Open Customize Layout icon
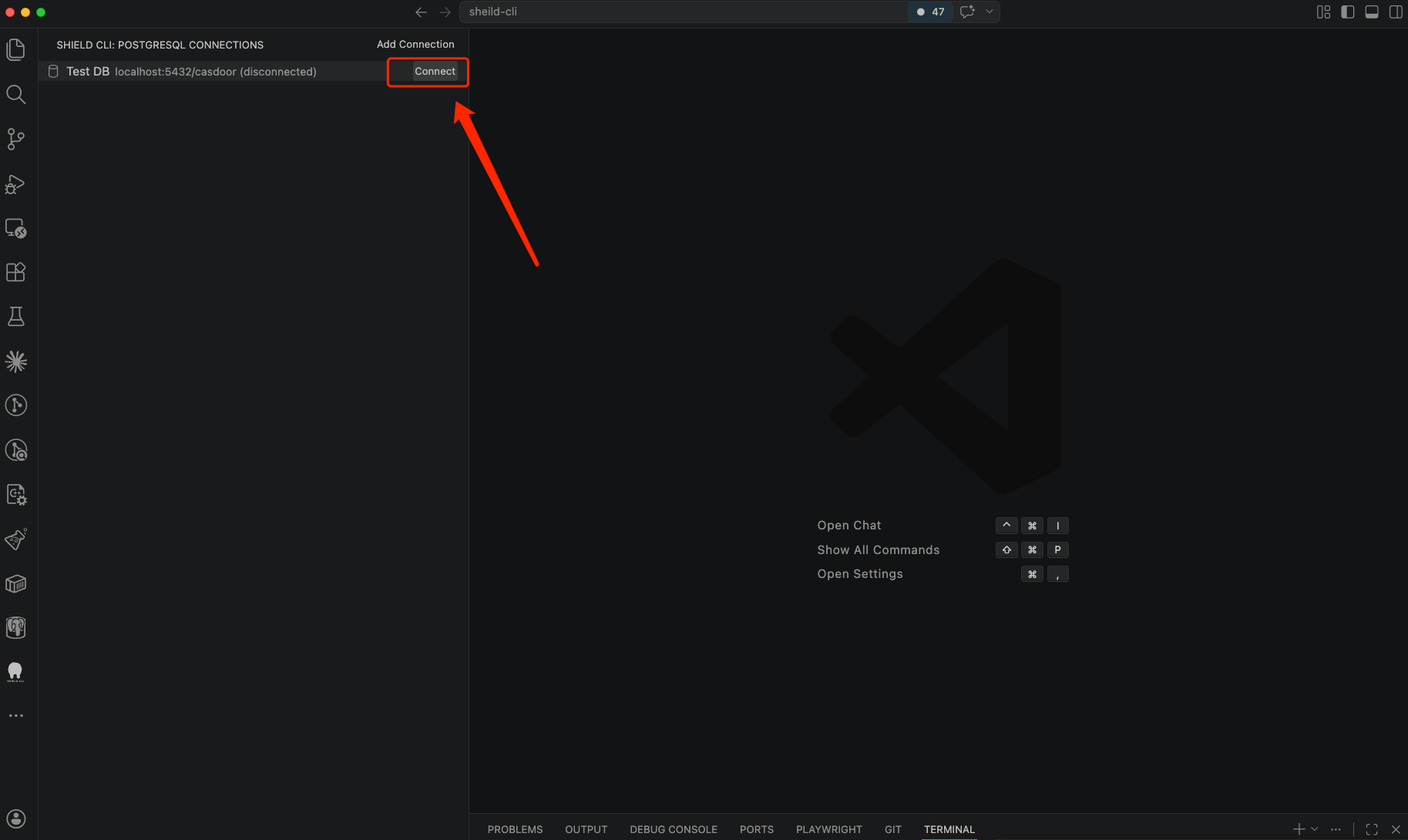 pos(1323,12)
